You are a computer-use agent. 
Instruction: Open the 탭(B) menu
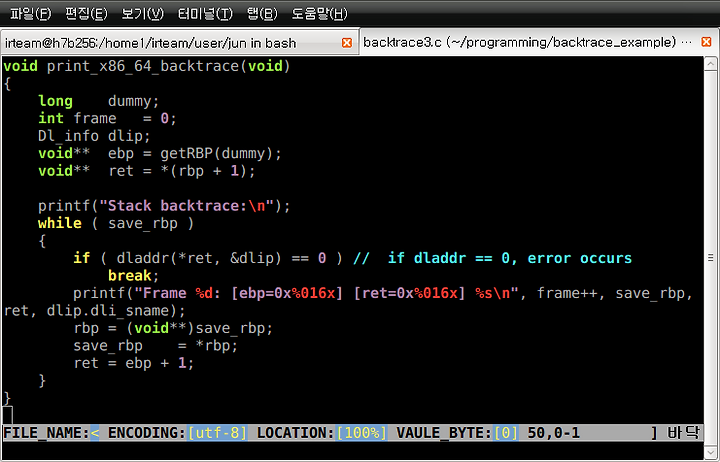click(x=262, y=14)
